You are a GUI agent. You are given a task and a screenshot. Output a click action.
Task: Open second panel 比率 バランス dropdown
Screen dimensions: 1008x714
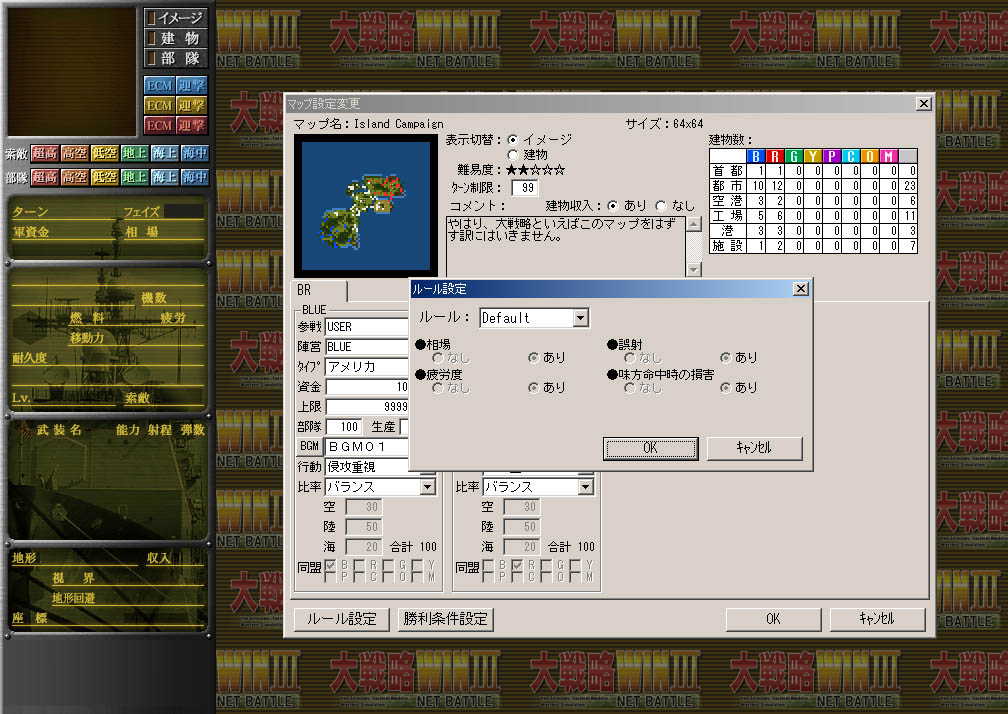[x=585, y=487]
